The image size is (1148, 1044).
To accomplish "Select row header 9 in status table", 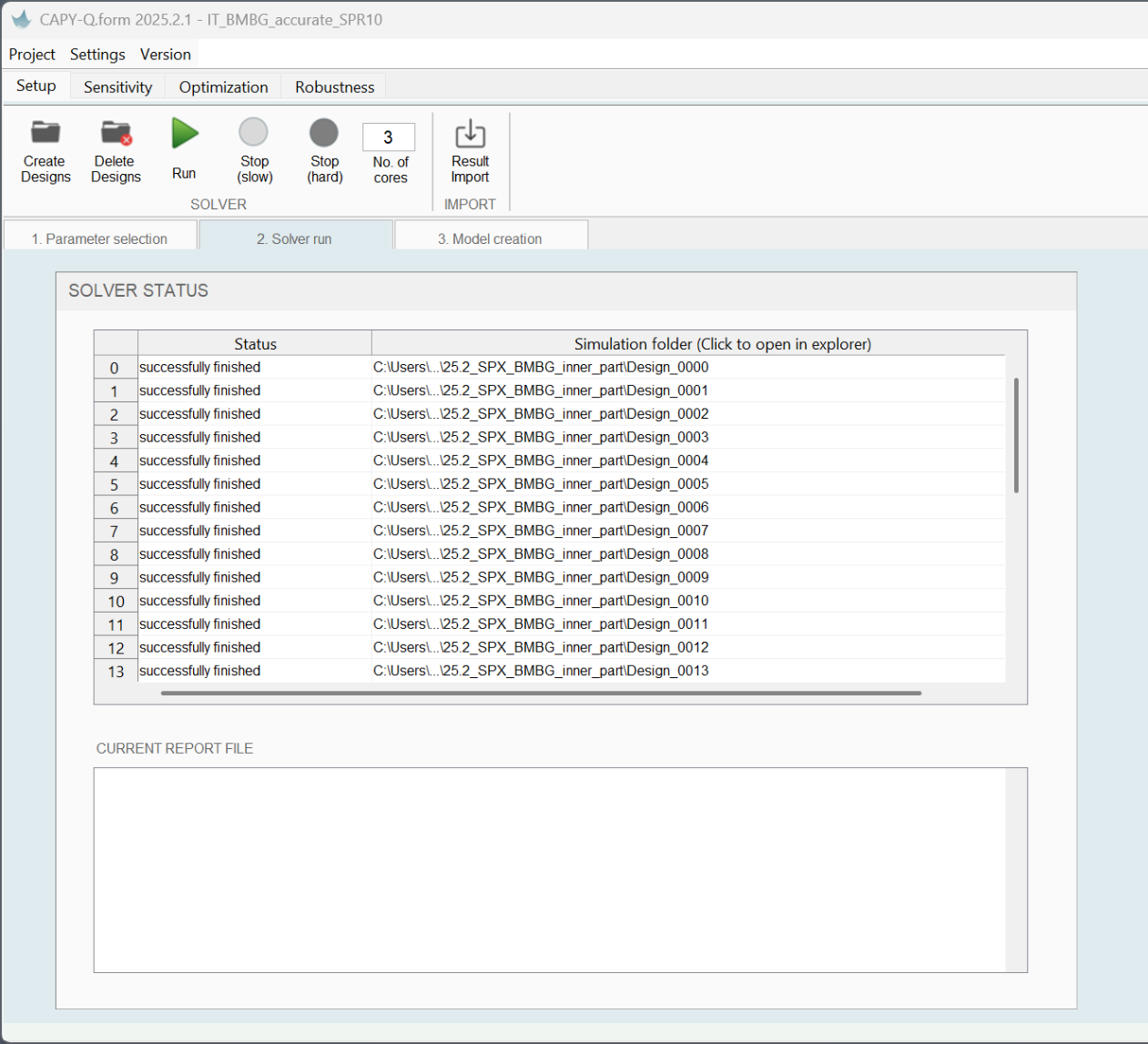I will pos(116,578).
